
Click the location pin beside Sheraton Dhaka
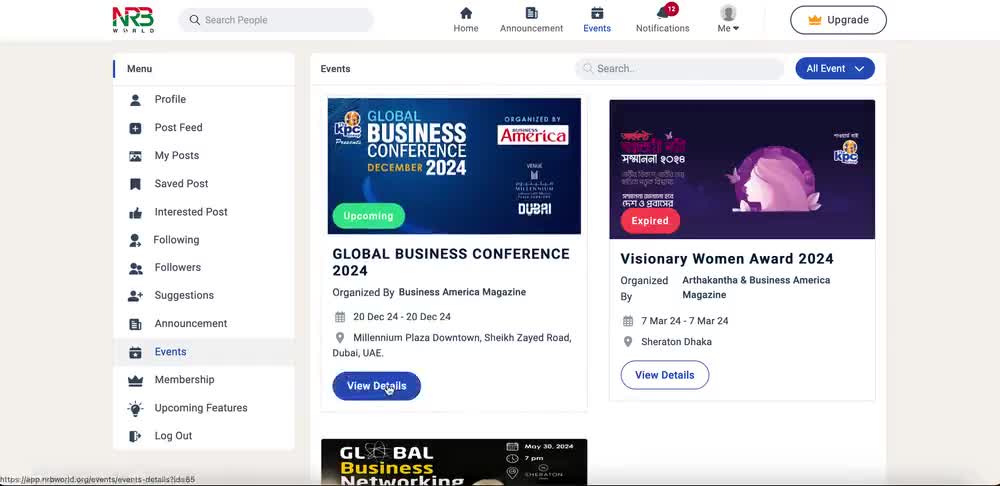point(628,342)
